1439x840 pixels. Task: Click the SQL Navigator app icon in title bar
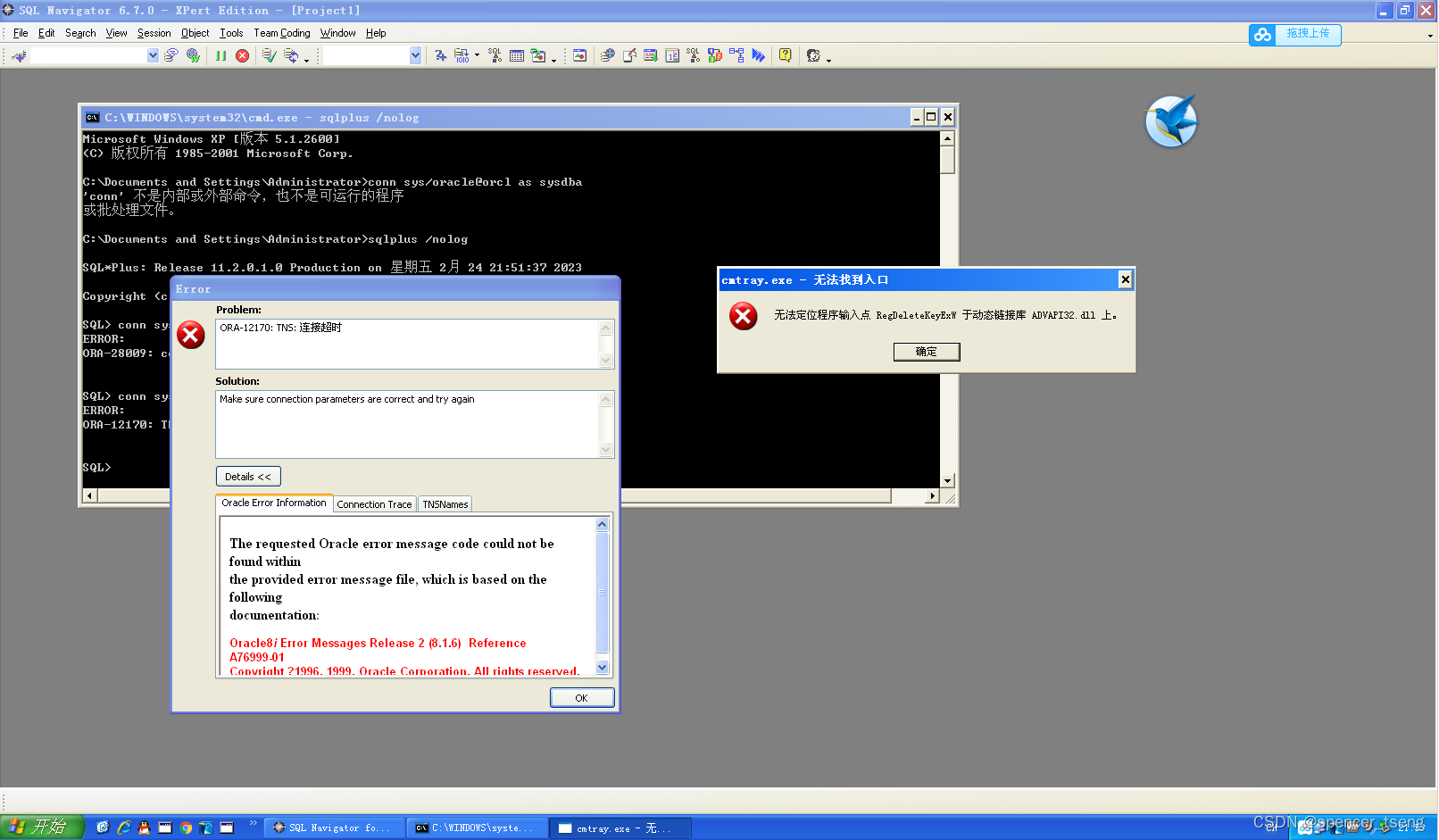(x=8, y=10)
